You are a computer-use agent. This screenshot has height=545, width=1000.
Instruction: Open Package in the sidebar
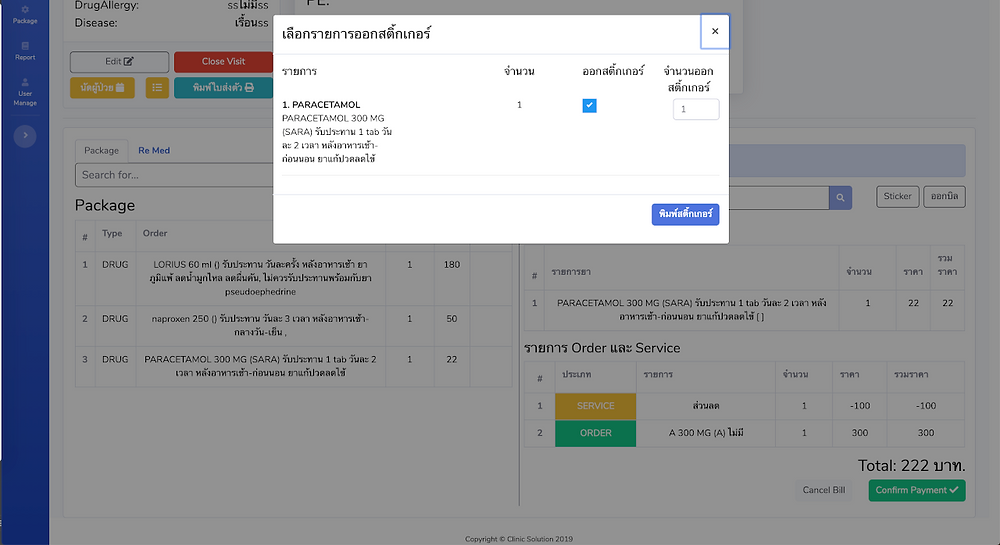[x=25, y=15]
